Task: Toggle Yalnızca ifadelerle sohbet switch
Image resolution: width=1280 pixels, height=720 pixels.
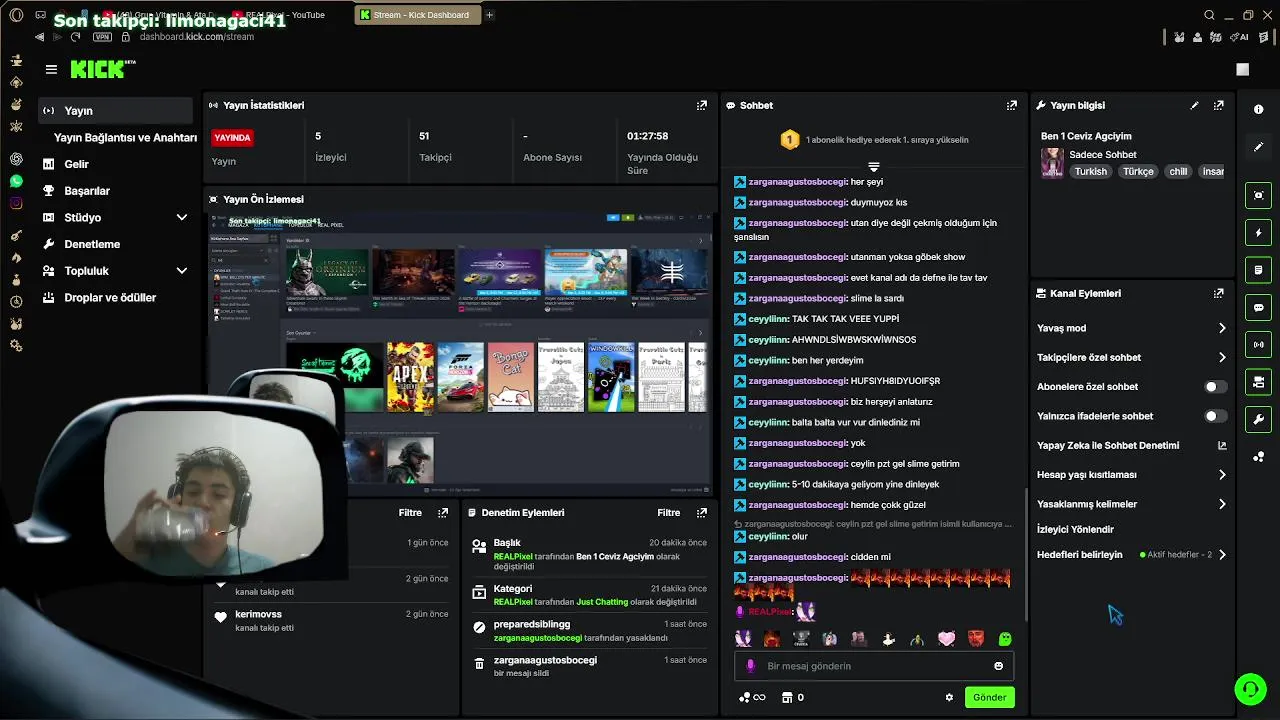Action: pyautogui.click(x=1215, y=416)
